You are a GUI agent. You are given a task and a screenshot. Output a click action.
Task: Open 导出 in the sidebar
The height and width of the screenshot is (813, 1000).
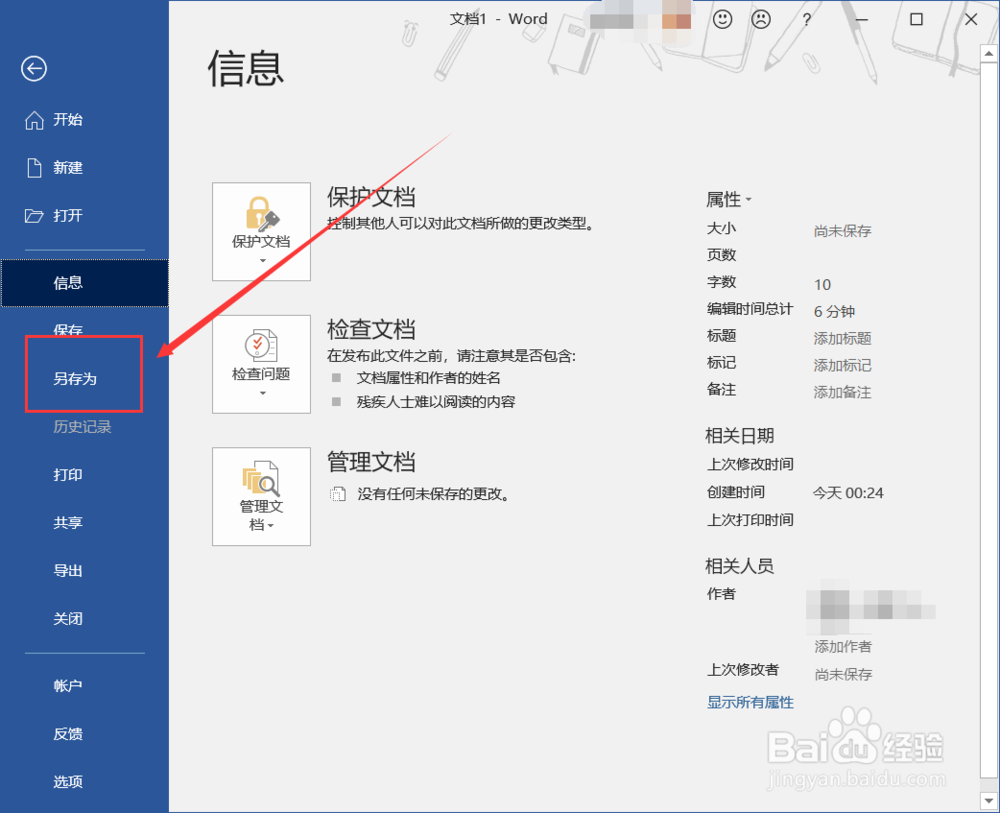(x=68, y=571)
